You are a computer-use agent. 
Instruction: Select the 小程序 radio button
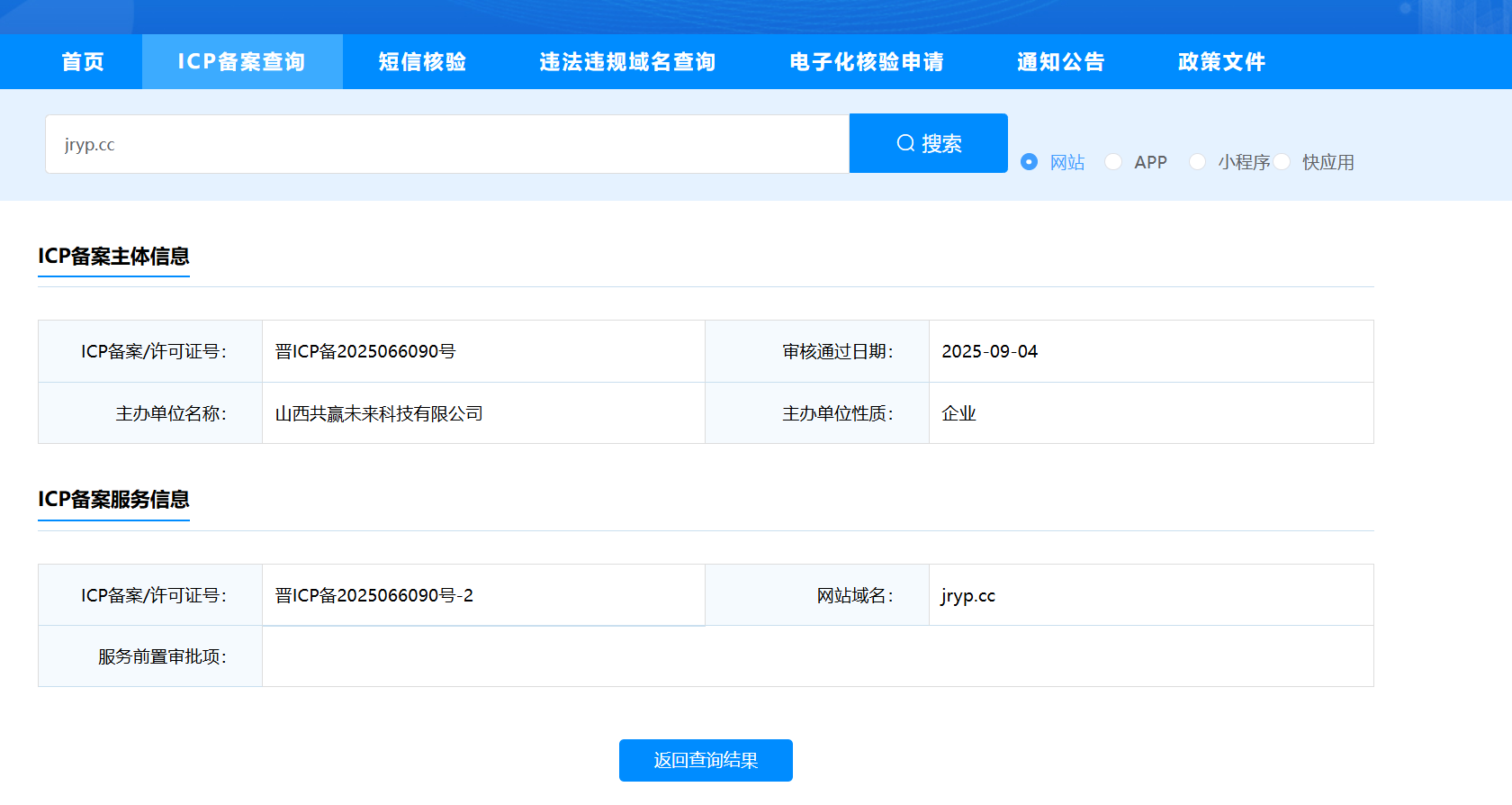(x=1197, y=162)
